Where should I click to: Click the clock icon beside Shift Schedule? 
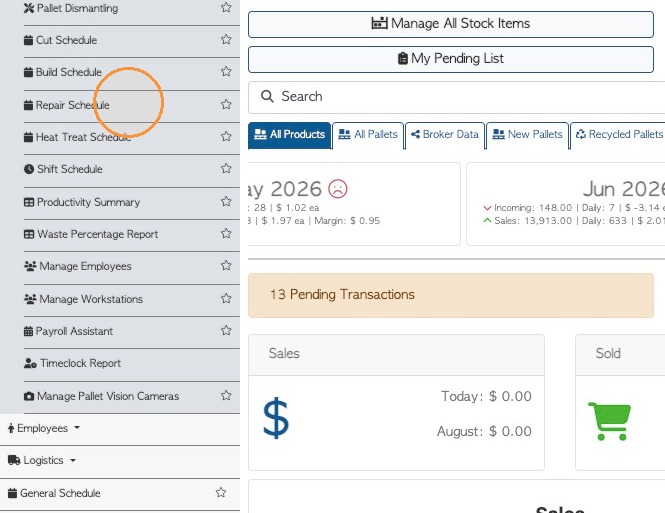coord(29,169)
